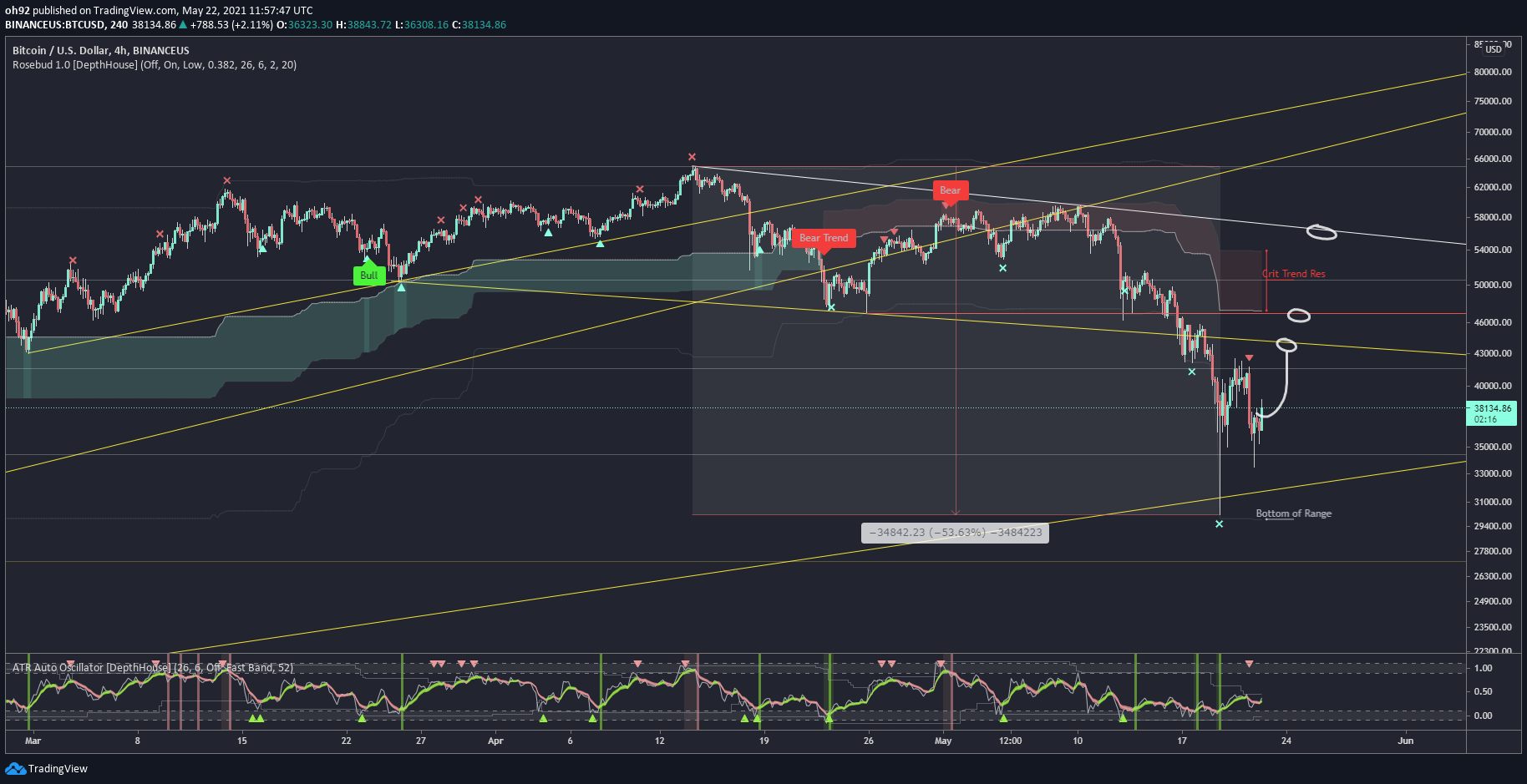Click the 43000.00 price axis label
Viewport: 1527px width, 784px height.
(1493, 354)
